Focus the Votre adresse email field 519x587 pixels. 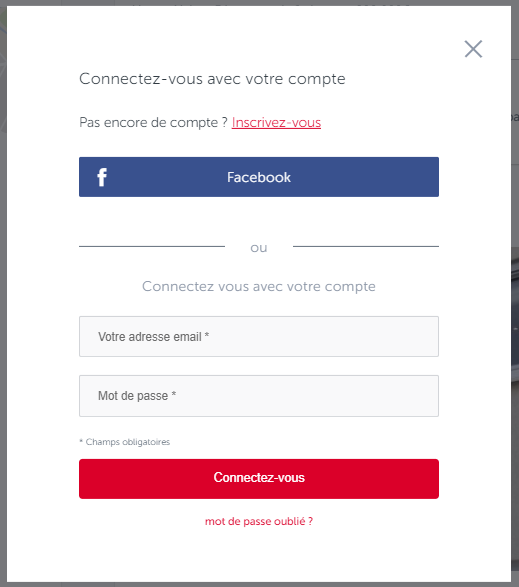(259, 337)
